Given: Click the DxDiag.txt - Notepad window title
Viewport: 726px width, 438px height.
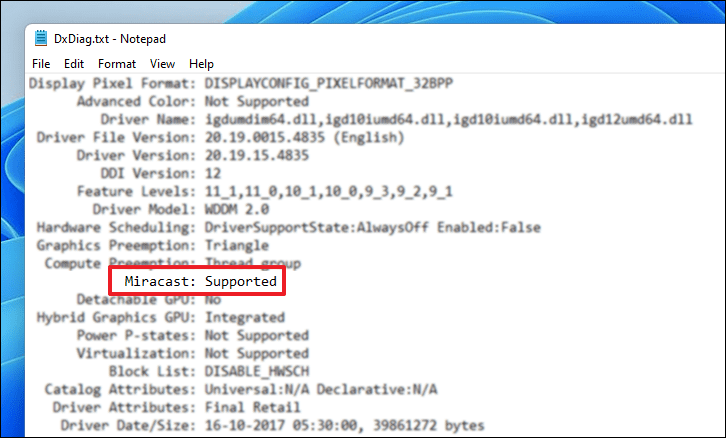Looking at the screenshot, I should click(110, 39).
